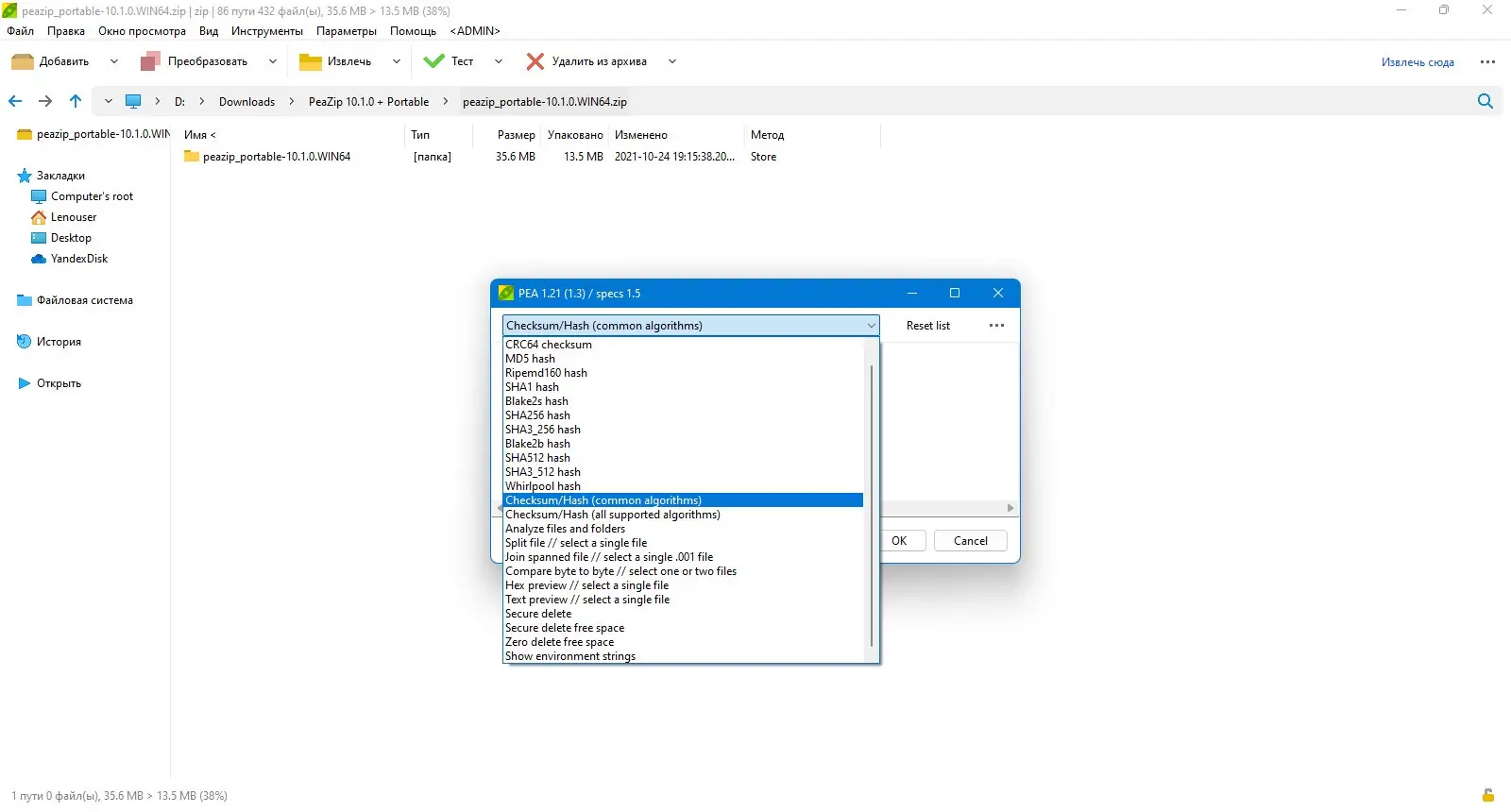
Task: Collapse the Checksum/Hash combo box
Action: tap(871, 326)
